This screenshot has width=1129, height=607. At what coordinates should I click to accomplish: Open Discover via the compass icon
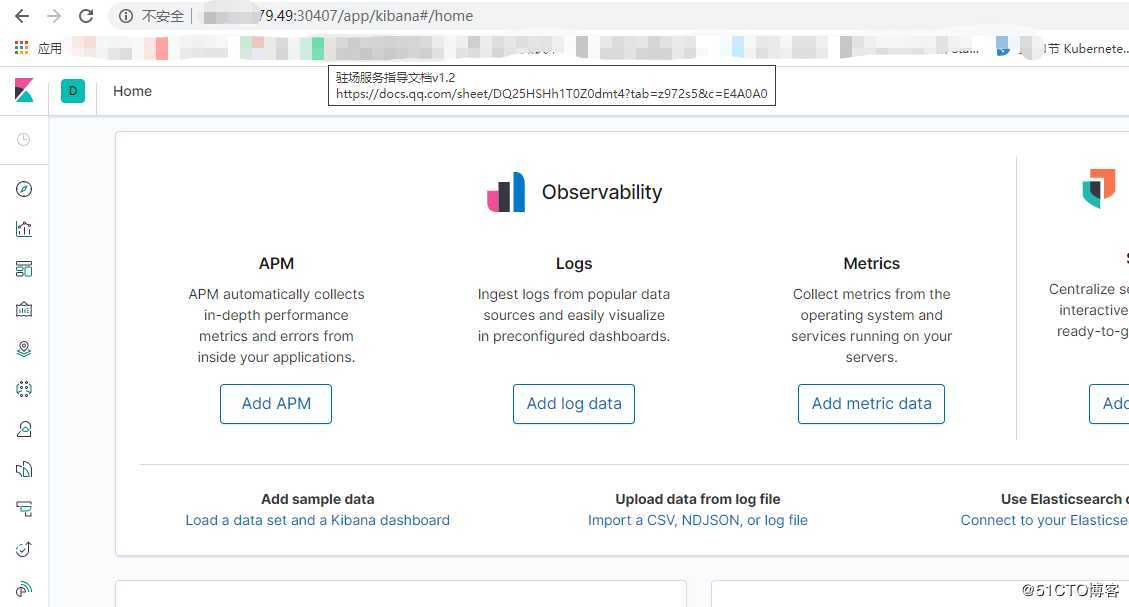point(24,189)
